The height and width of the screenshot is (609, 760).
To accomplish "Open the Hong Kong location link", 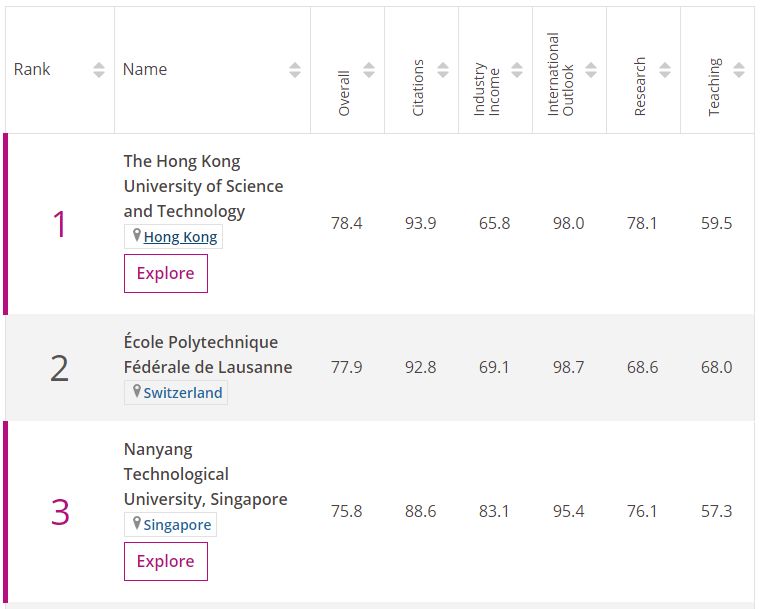I will (x=180, y=237).
